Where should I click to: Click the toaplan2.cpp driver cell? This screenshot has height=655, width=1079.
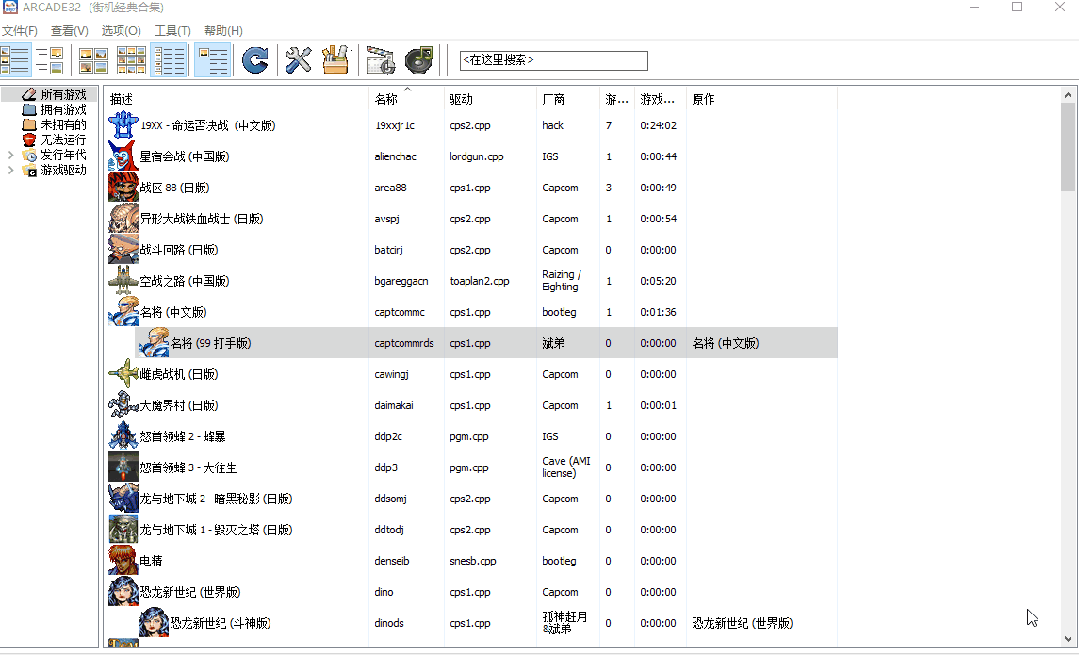point(480,281)
